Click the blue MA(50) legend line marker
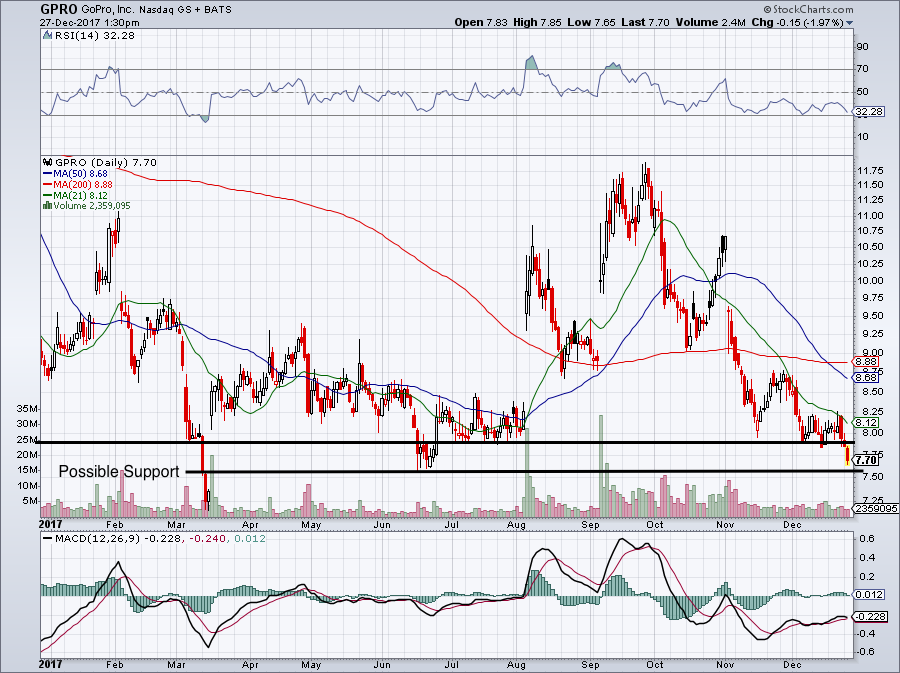This screenshot has width=900, height=673. tap(48, 174)
